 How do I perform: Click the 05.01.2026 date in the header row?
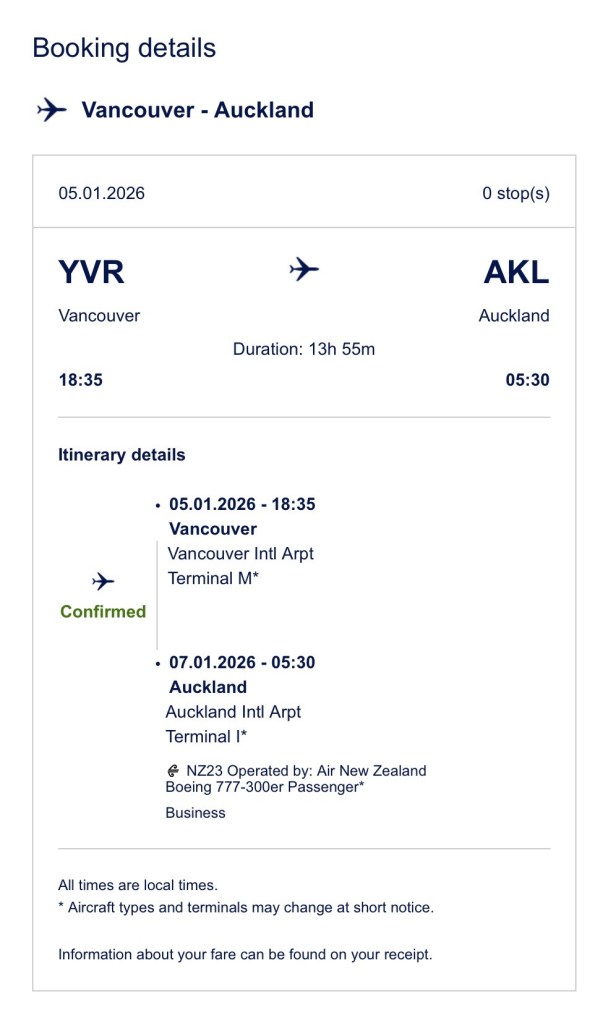click(101, 193)
